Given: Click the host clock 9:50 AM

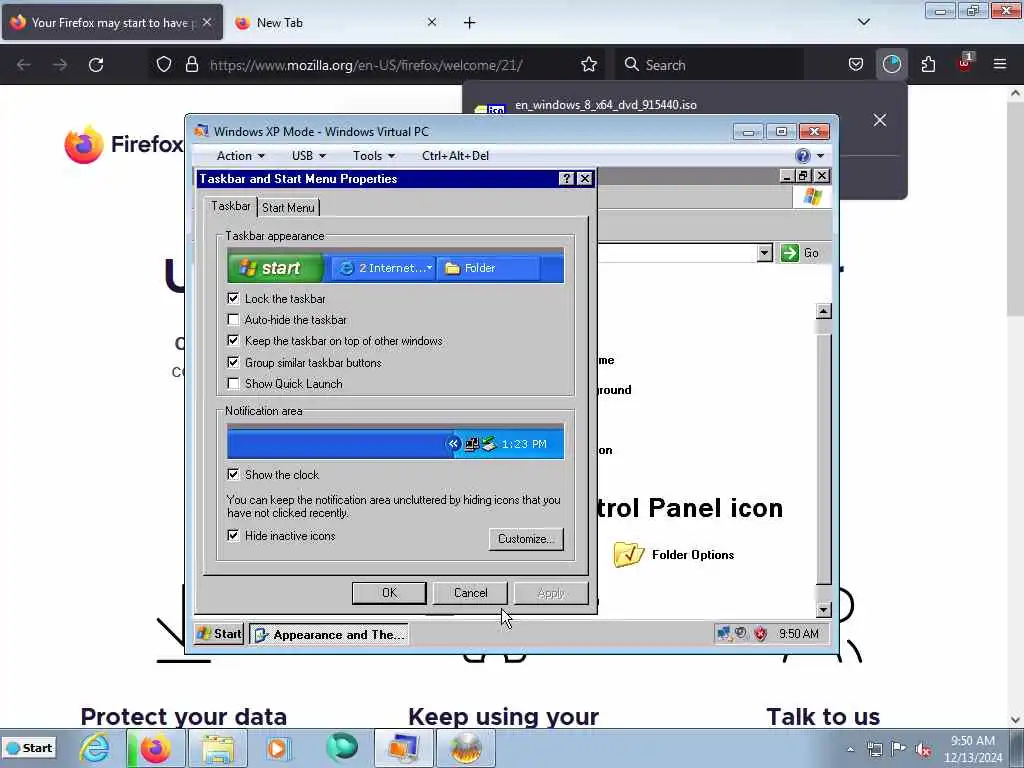Looking at the screenshot, I should point(973,741).
